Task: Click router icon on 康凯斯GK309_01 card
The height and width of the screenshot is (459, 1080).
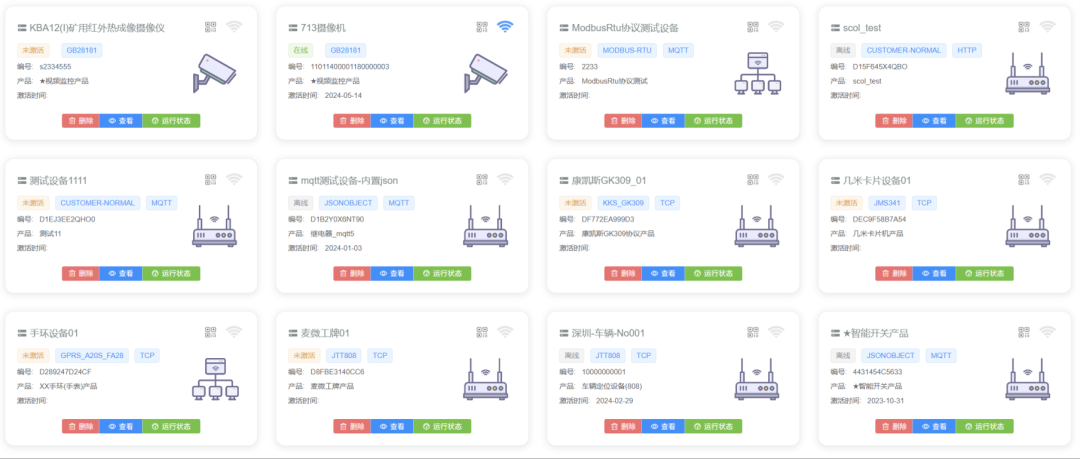Action: [757, 227]
